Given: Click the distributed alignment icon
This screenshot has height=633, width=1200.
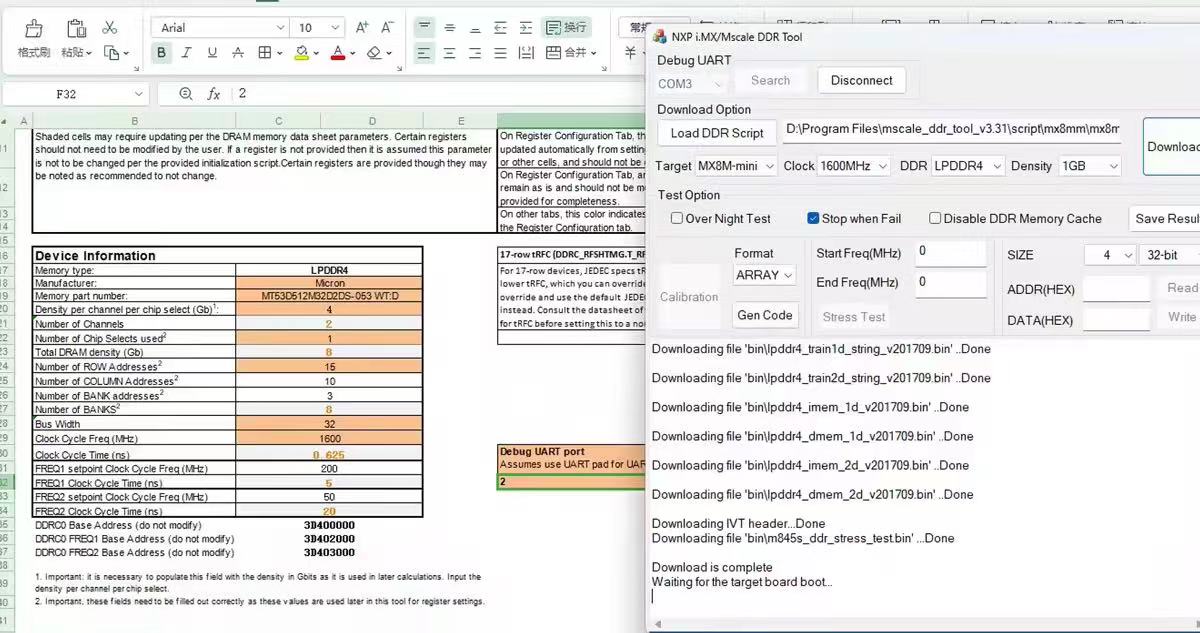Looking at the screenshot, I should point(527,53).
